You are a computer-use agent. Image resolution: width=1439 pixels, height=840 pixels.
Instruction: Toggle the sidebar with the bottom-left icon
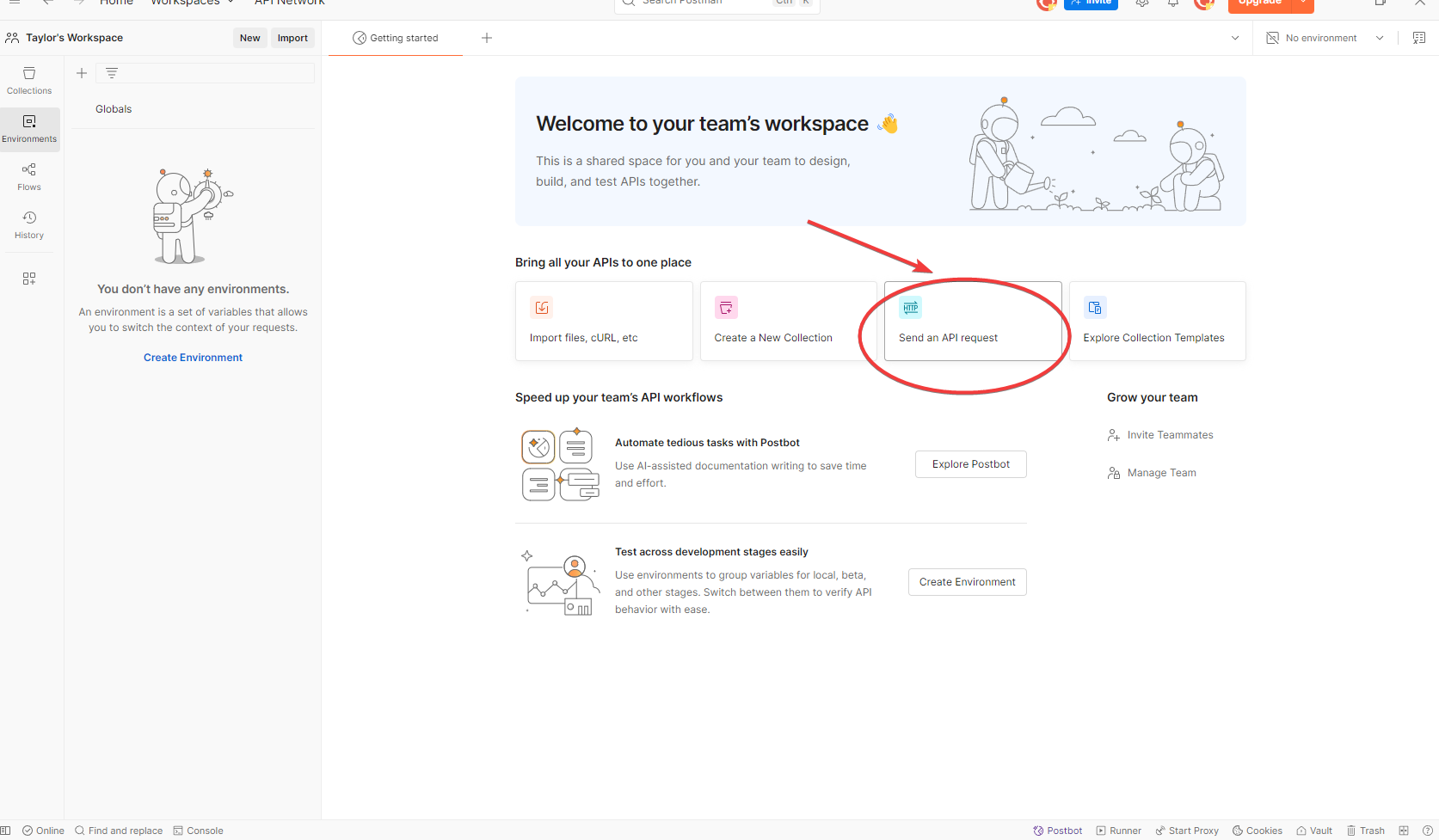point(5,831)
